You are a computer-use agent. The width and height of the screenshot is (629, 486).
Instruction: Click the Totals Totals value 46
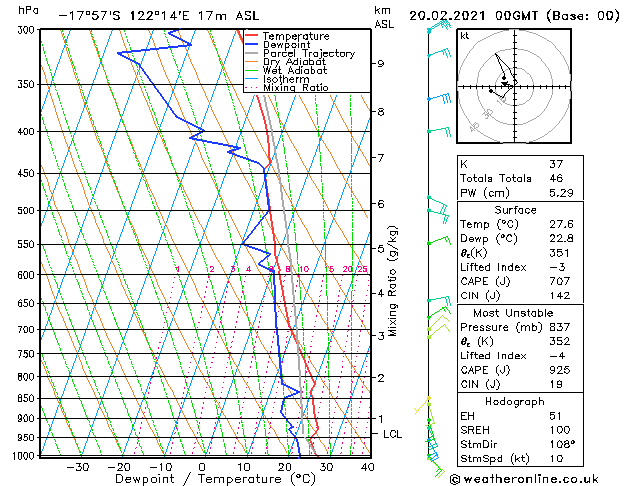point(556,178)
